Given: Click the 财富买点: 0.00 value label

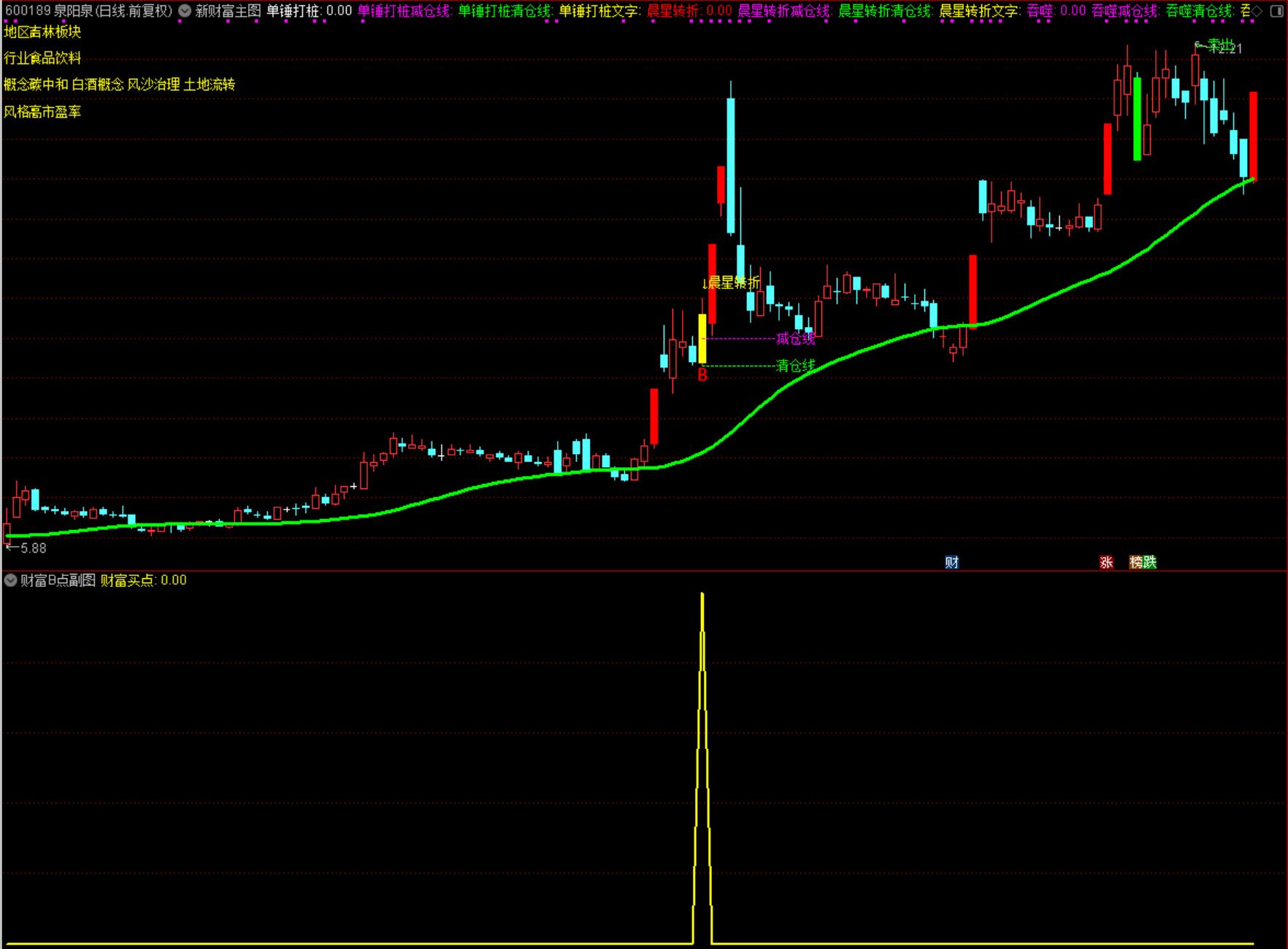Looking at the screenshot, I should click(x=143, y=580).
